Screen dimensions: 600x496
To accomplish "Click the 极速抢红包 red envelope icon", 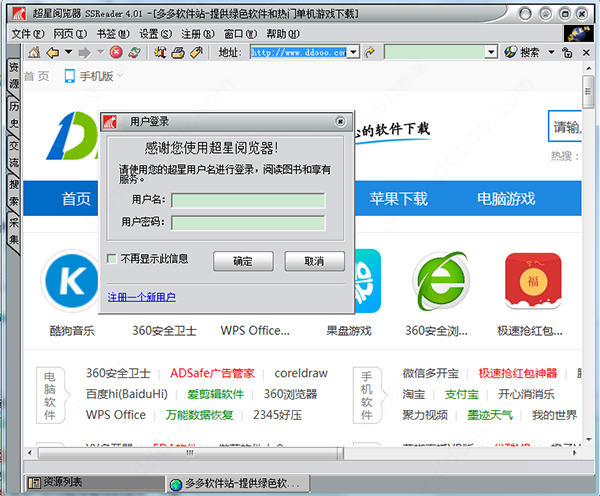I will (x=533, y=281).
